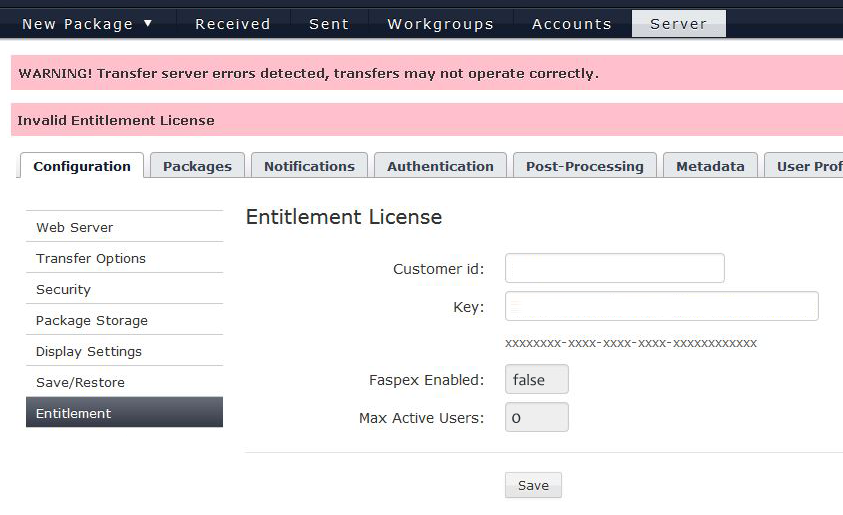843x515 pixels.
Task: Select the Server top navigation tab
Action: coord(678,24)
